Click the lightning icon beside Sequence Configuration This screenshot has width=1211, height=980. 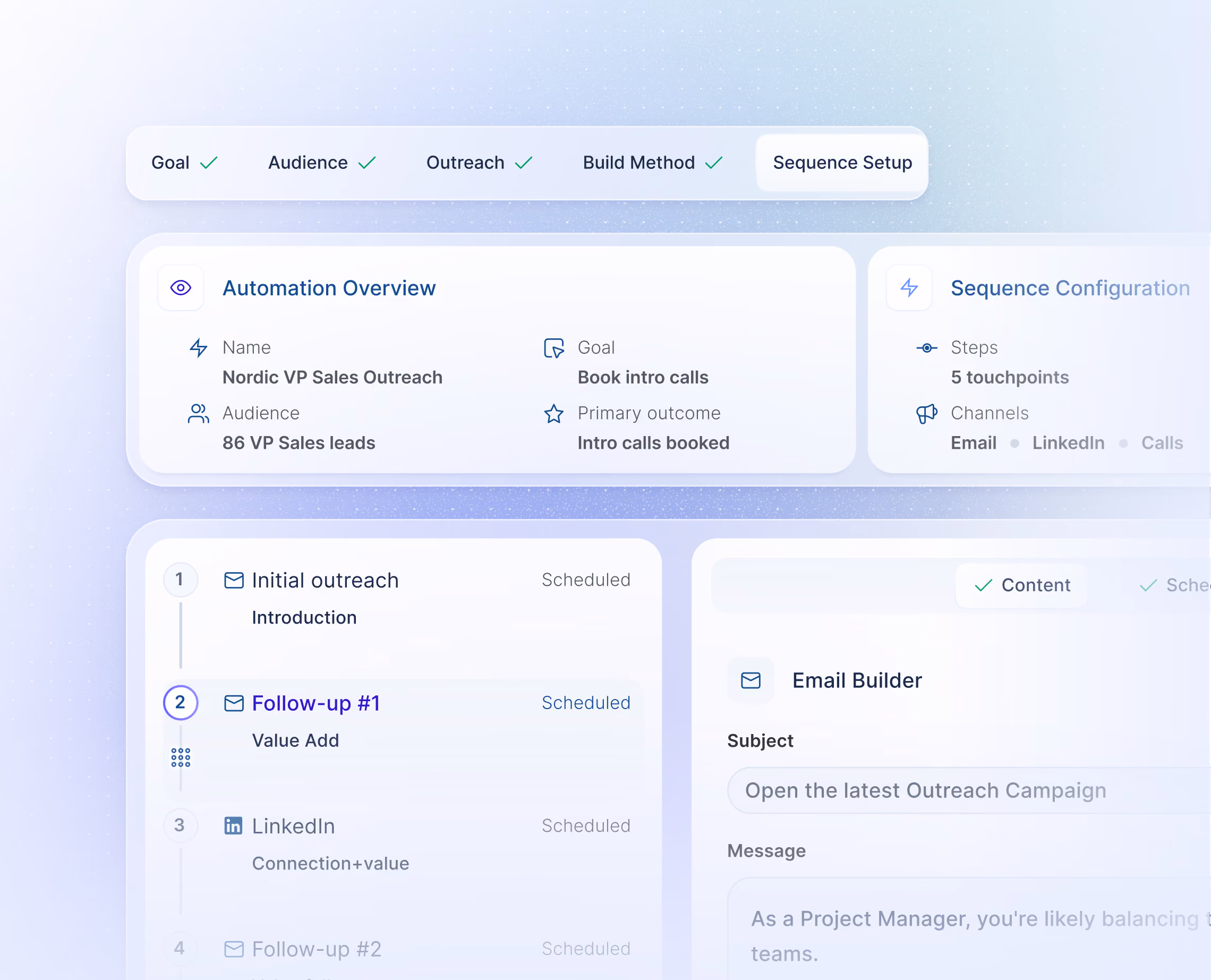(x=909, y=288)
